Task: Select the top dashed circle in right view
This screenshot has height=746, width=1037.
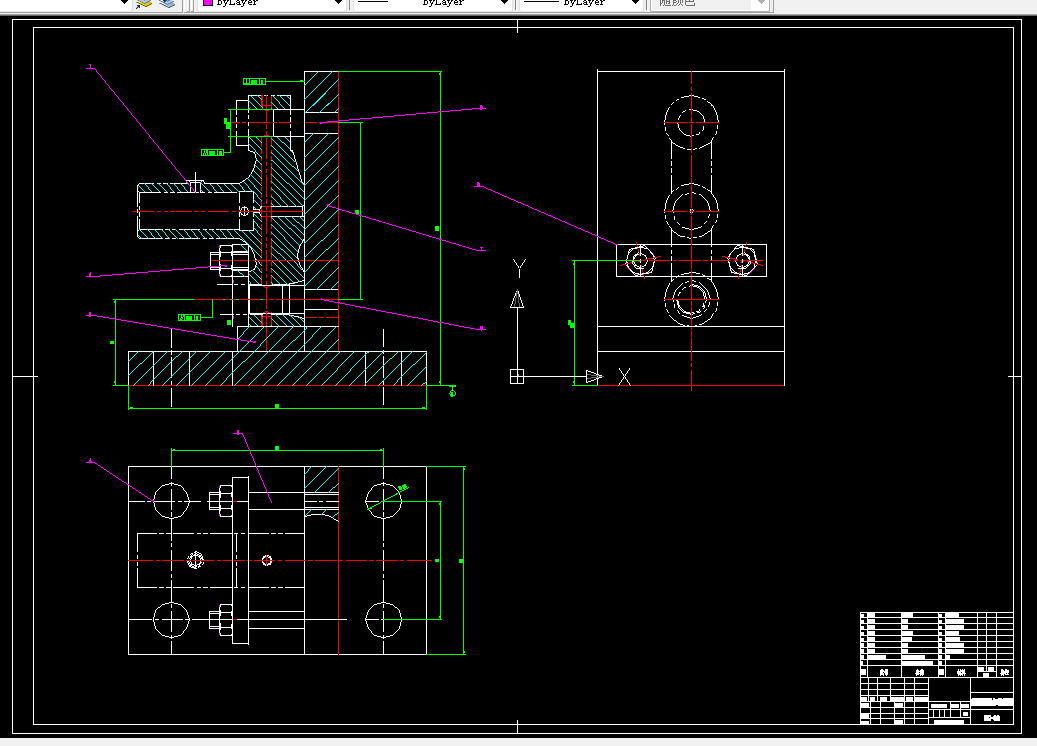Action: [692, 122]
